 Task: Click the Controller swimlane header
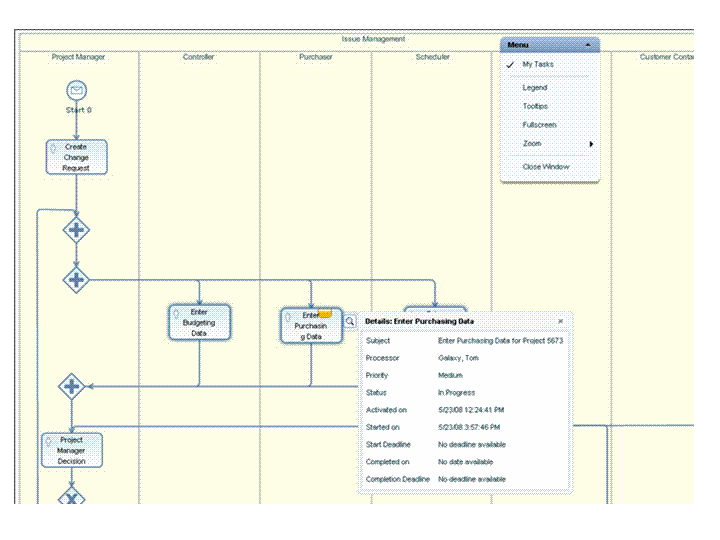[x=198, y=57]
